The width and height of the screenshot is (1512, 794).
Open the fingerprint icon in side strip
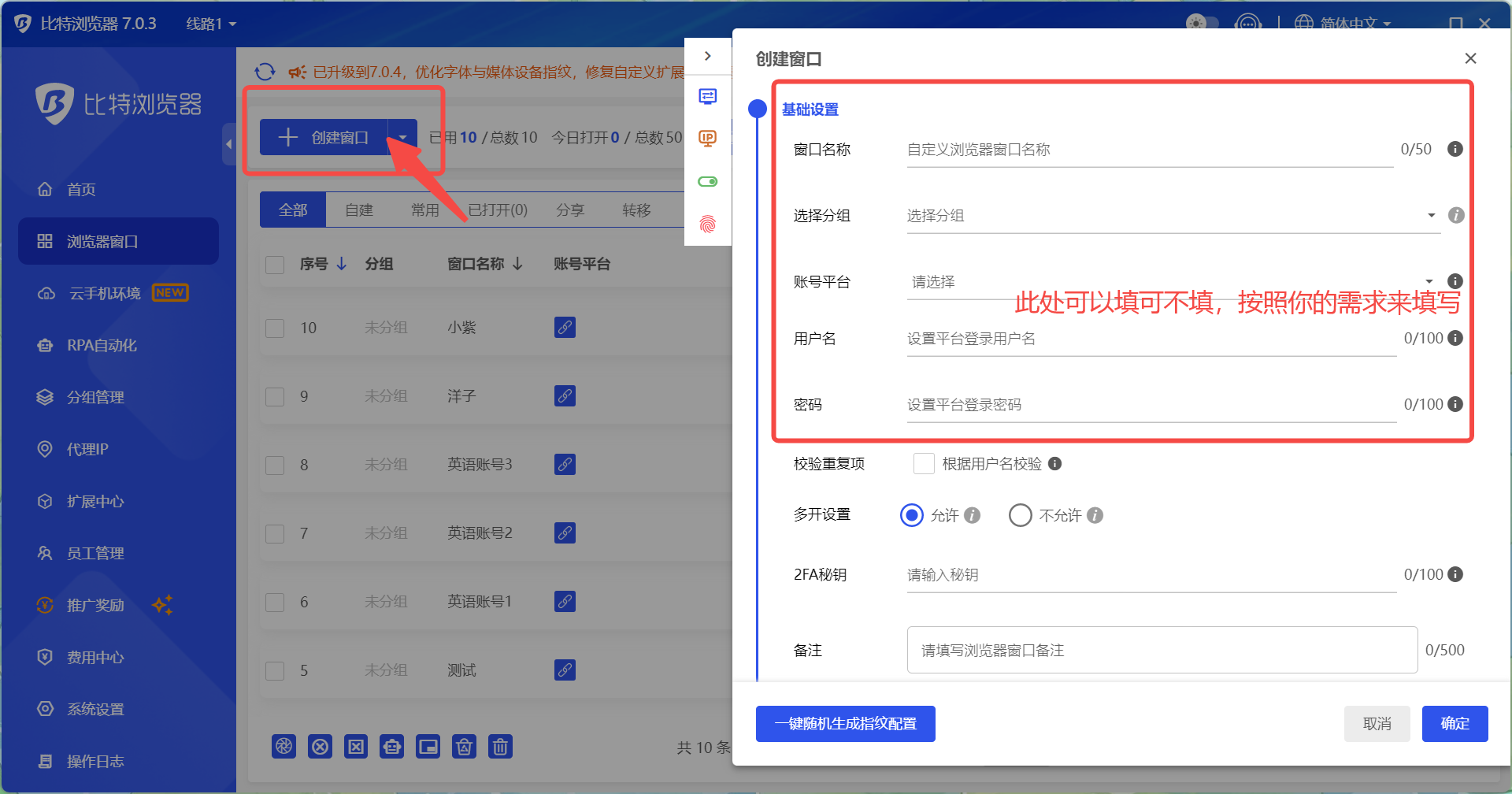708,224
